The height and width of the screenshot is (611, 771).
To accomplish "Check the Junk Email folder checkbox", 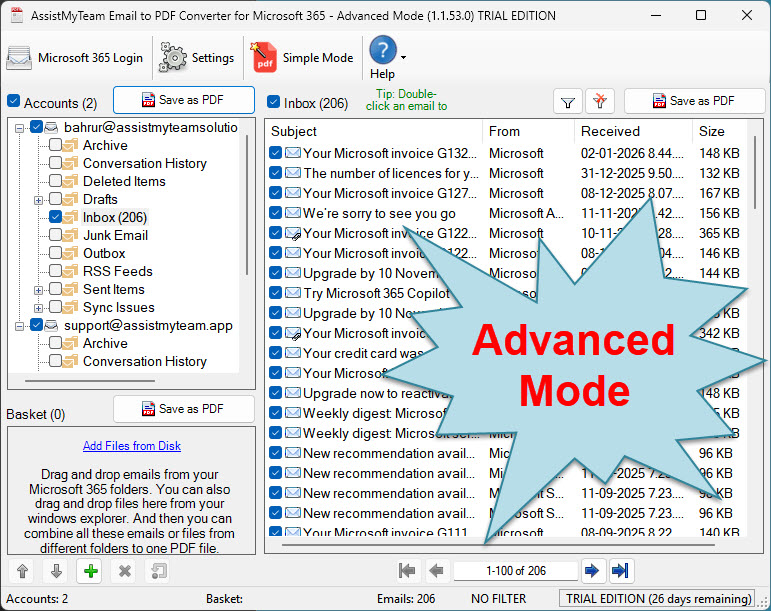I will (56, 235).
